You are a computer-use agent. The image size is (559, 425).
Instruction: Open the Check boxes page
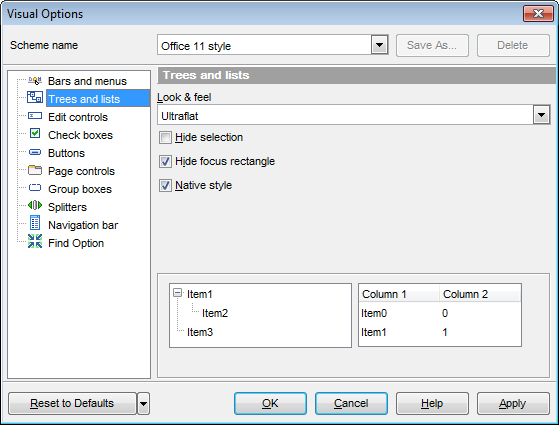coord(80,135)
